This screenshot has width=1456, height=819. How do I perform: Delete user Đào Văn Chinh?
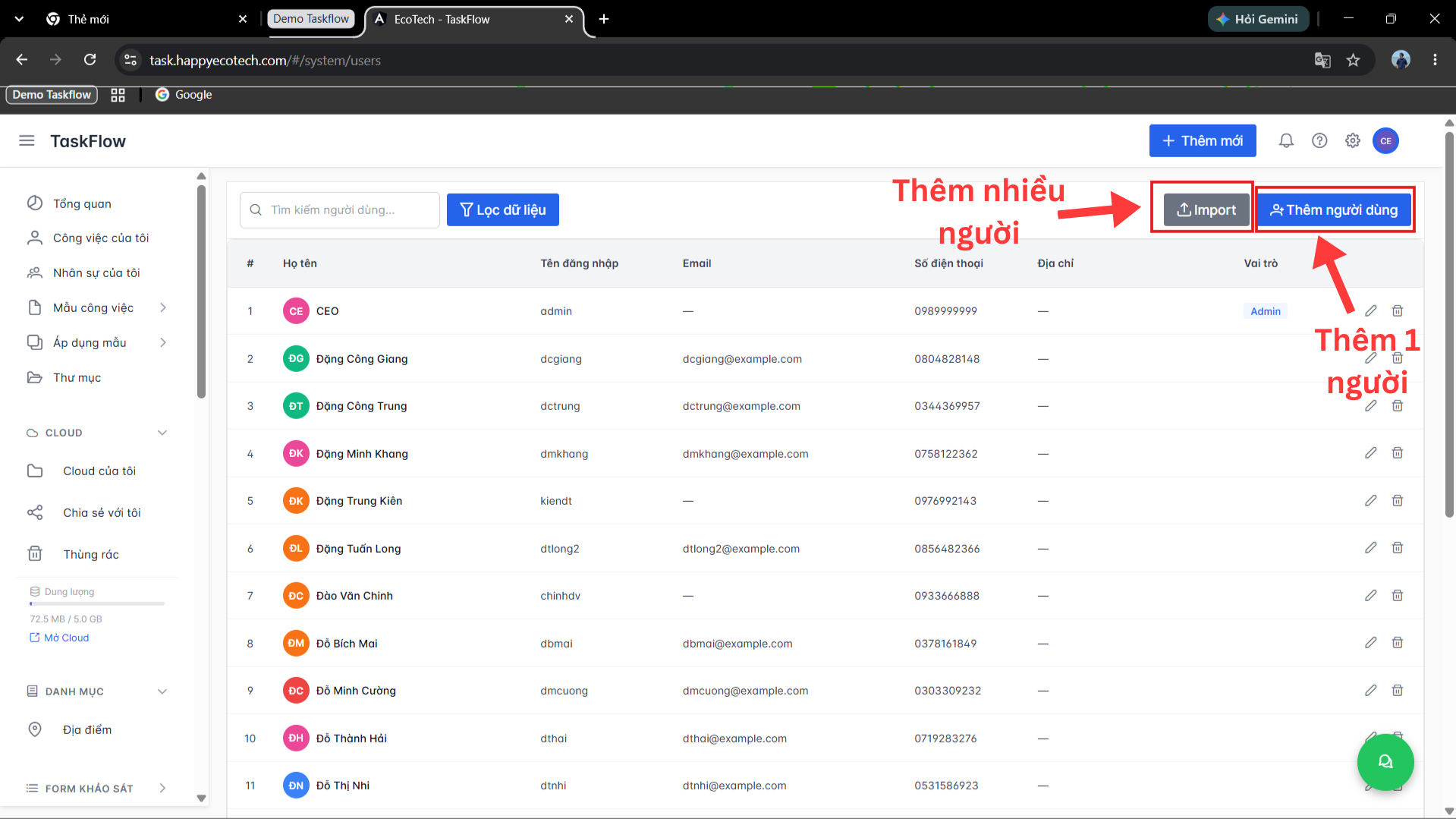point(1398,596)
